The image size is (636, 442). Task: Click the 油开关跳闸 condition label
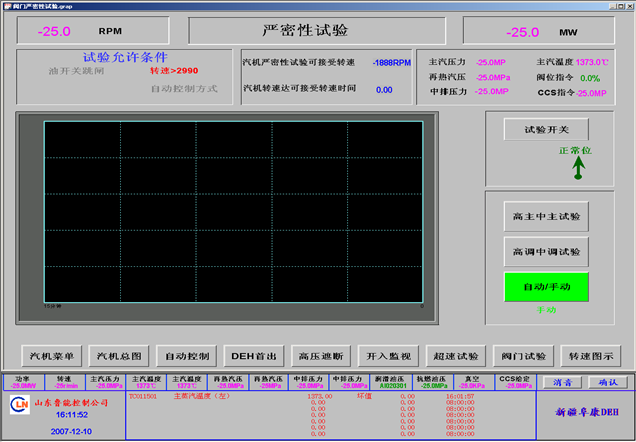coord(76,71)
